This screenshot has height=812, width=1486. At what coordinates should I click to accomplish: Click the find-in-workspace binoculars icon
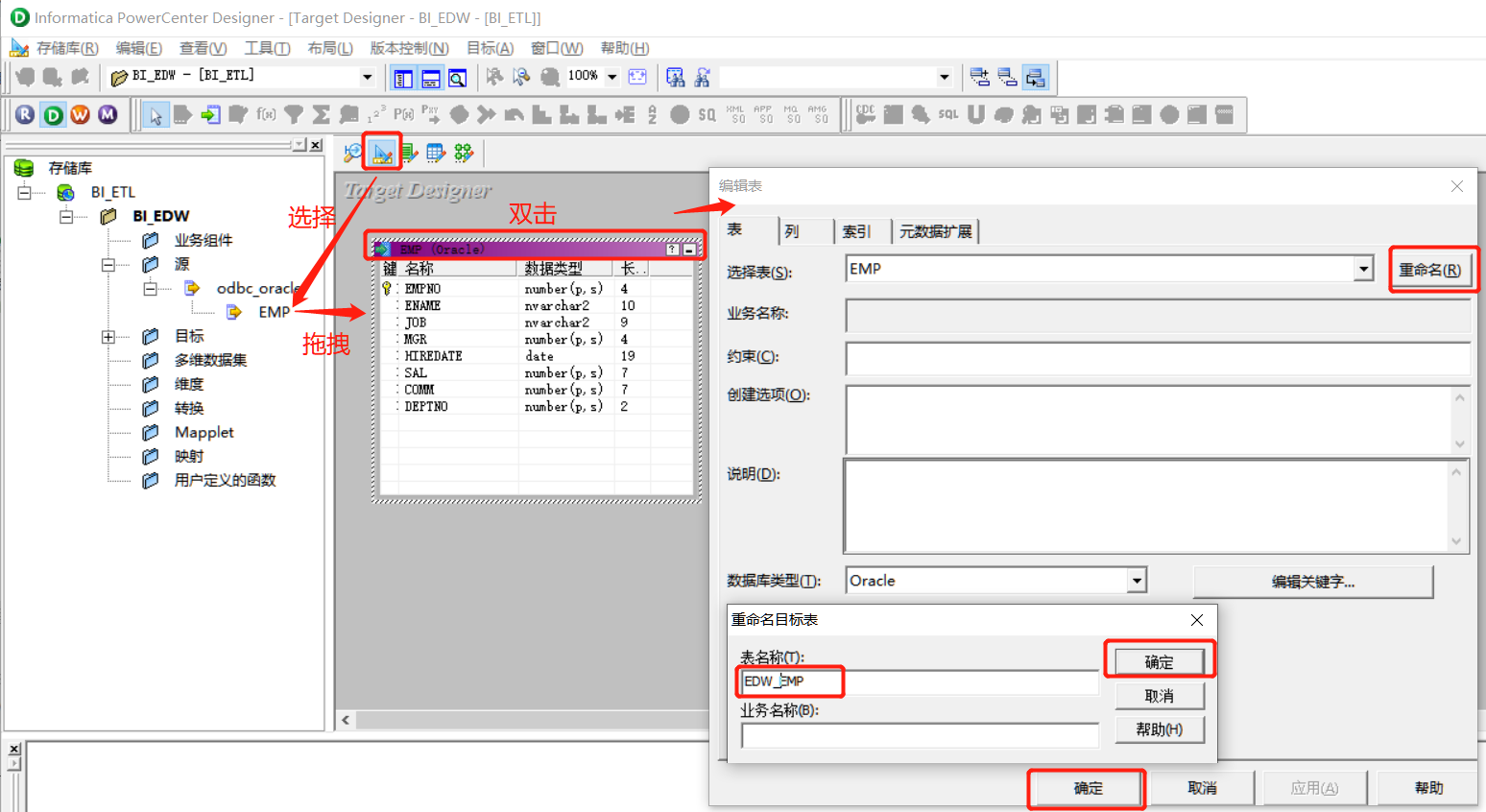(676, 77)
